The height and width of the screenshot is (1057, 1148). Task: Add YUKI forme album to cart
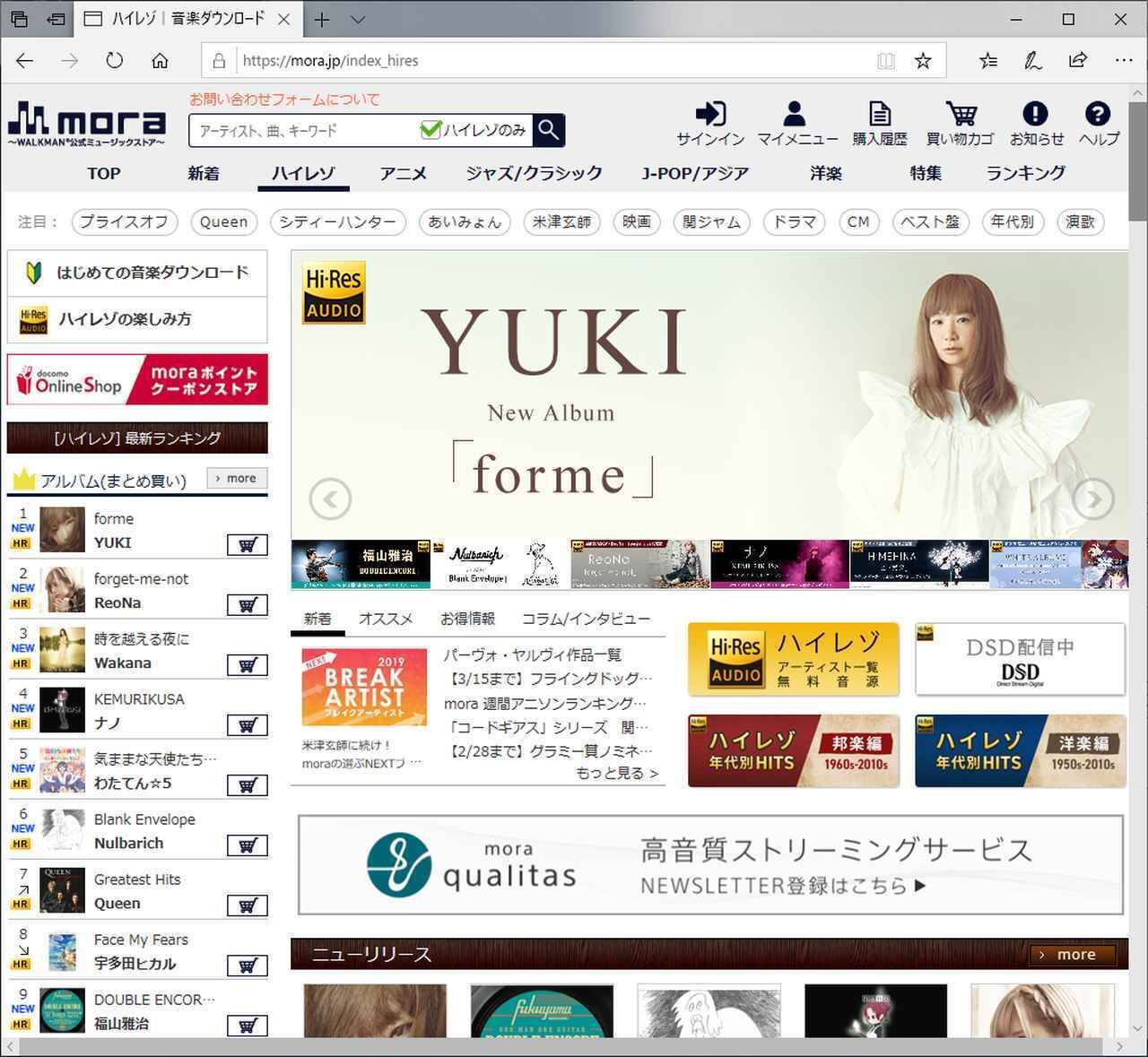247,545
